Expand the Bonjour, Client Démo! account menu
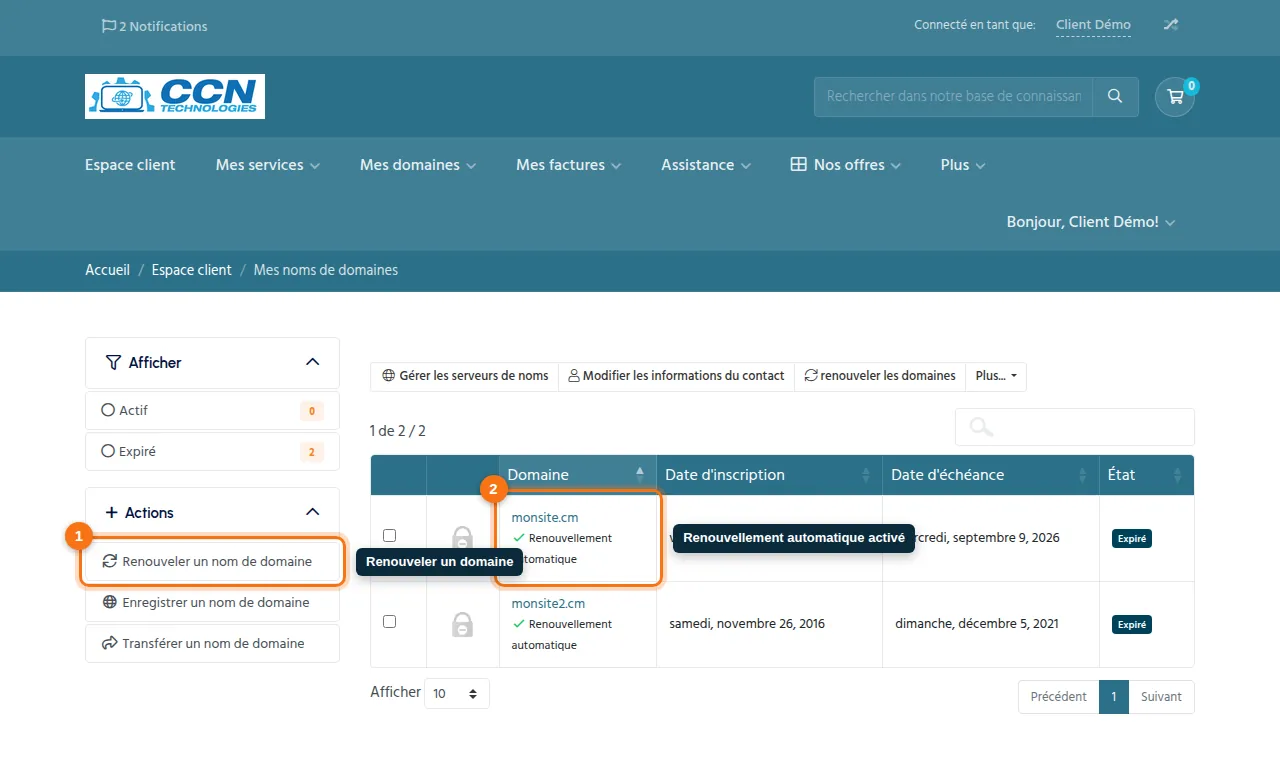1280x760 pixels. [x=1091, y=222]
